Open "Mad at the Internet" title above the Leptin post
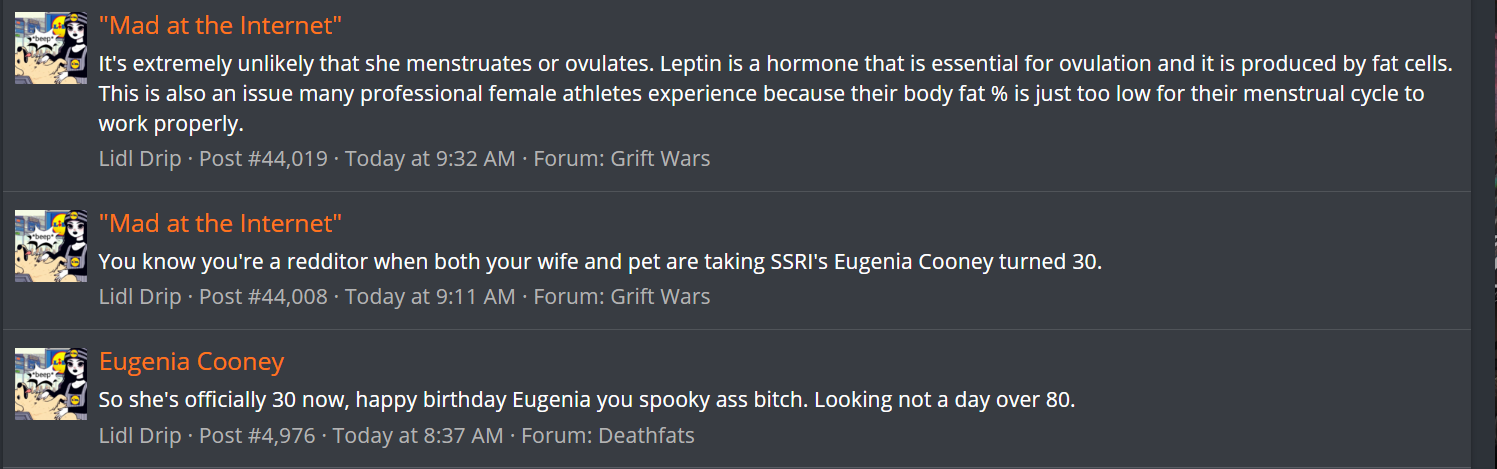This screenshot has width=1497, height=469. click(x=220, y=25)
